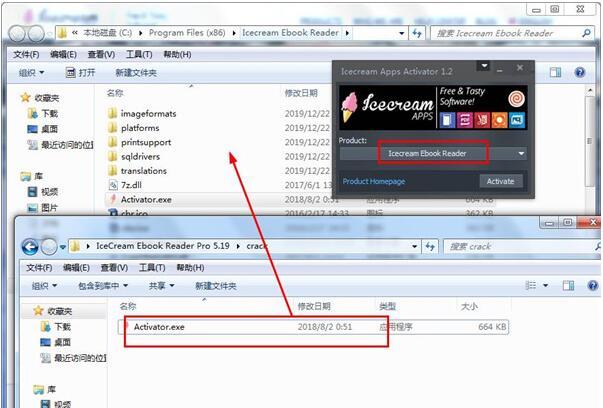Open 编辑(E) menu in crack window
This screenshot has width=603, height=408.
pyautogui.click(x=76, y=268)
